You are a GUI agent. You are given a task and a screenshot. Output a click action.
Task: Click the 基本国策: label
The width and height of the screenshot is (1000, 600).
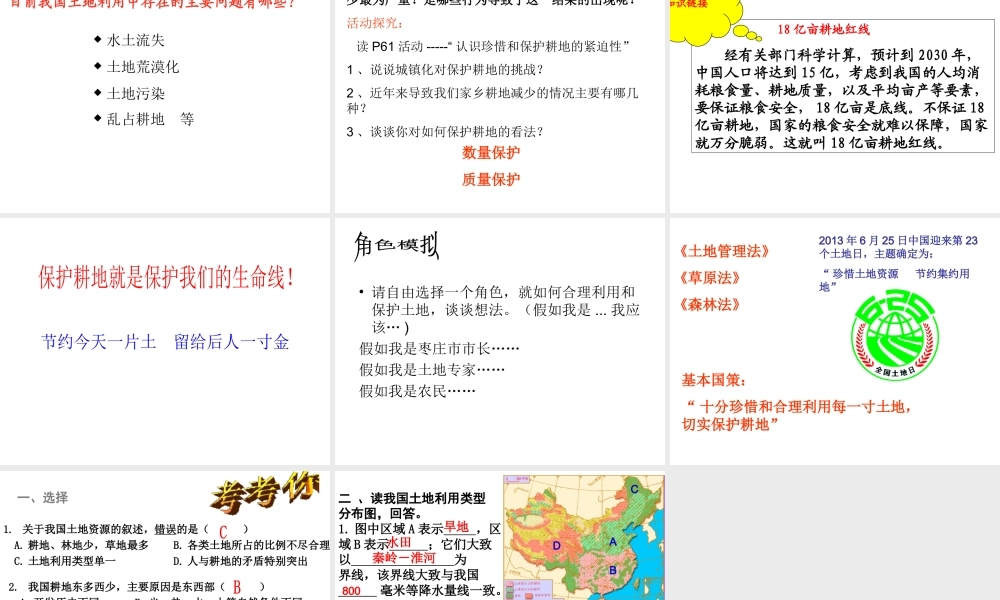(x=714, y=380)
